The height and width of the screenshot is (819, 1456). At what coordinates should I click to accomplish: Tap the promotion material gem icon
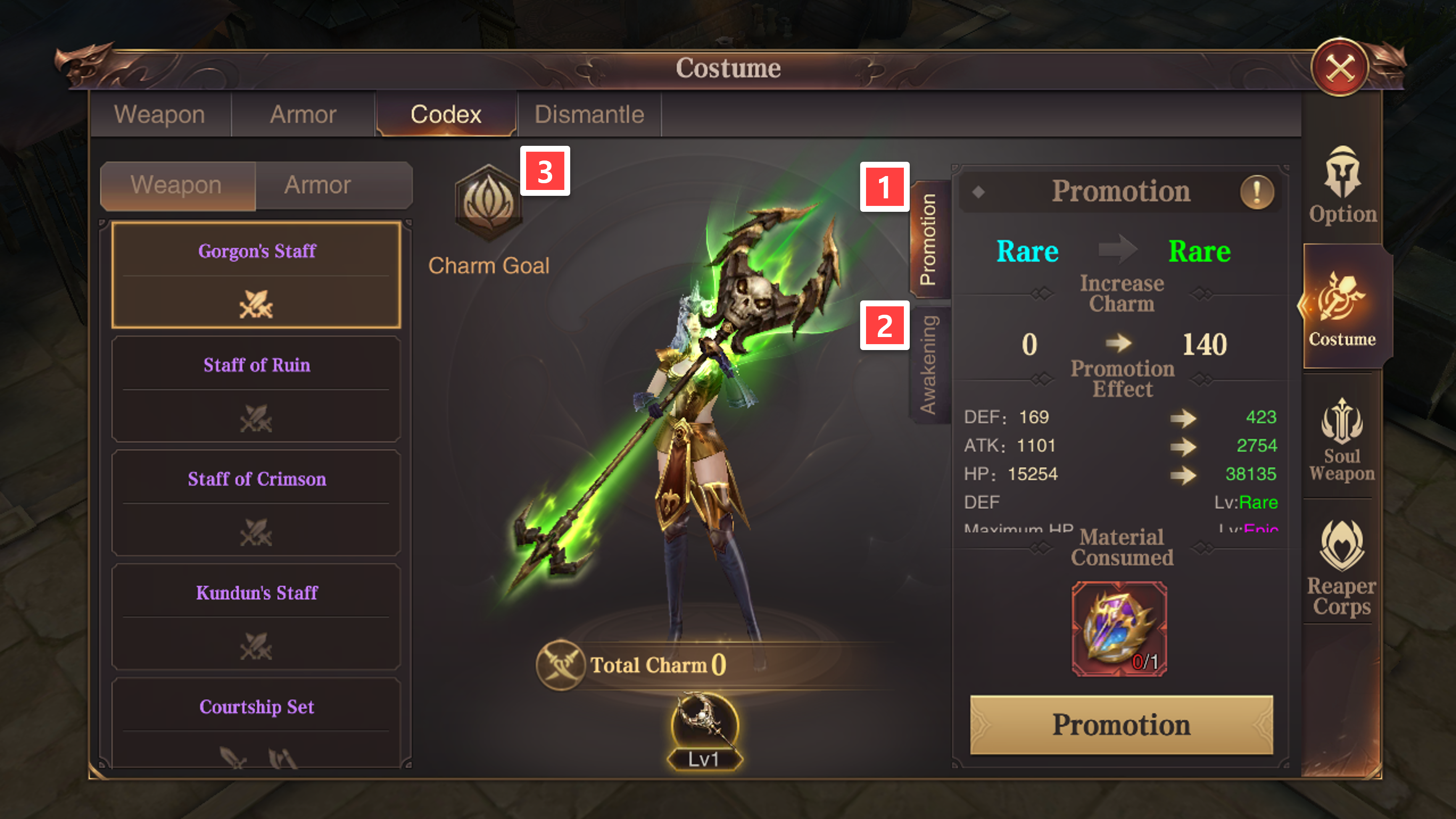(1119, 629)
